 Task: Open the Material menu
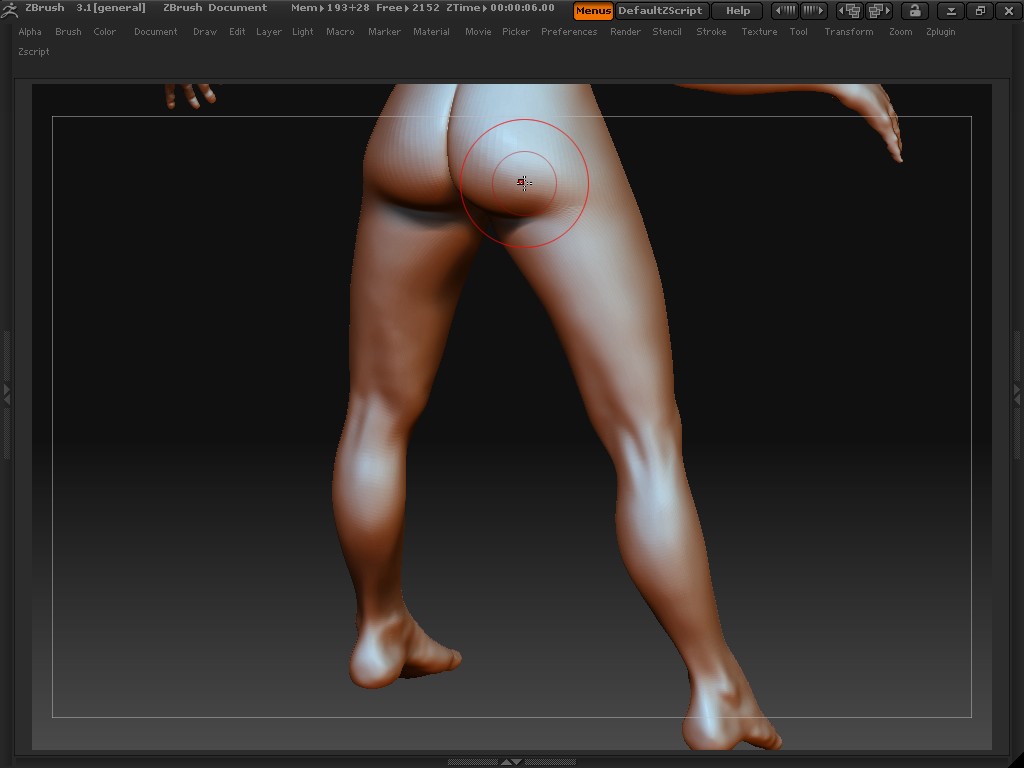click(x=431, y=31)
